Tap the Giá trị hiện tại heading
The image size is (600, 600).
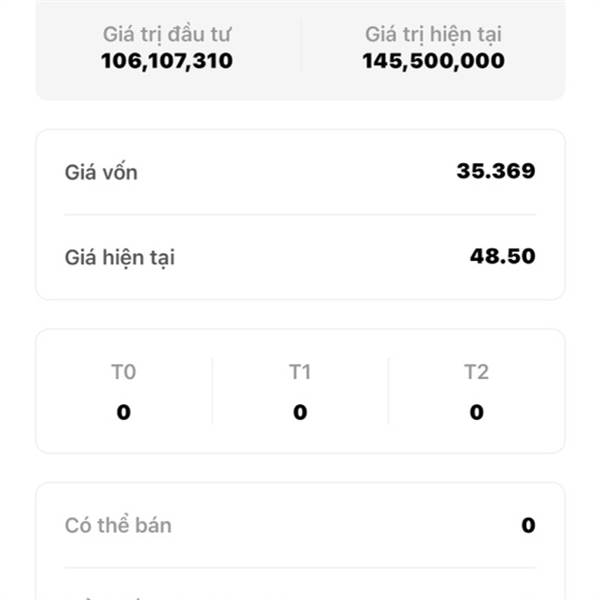point(433,34)
